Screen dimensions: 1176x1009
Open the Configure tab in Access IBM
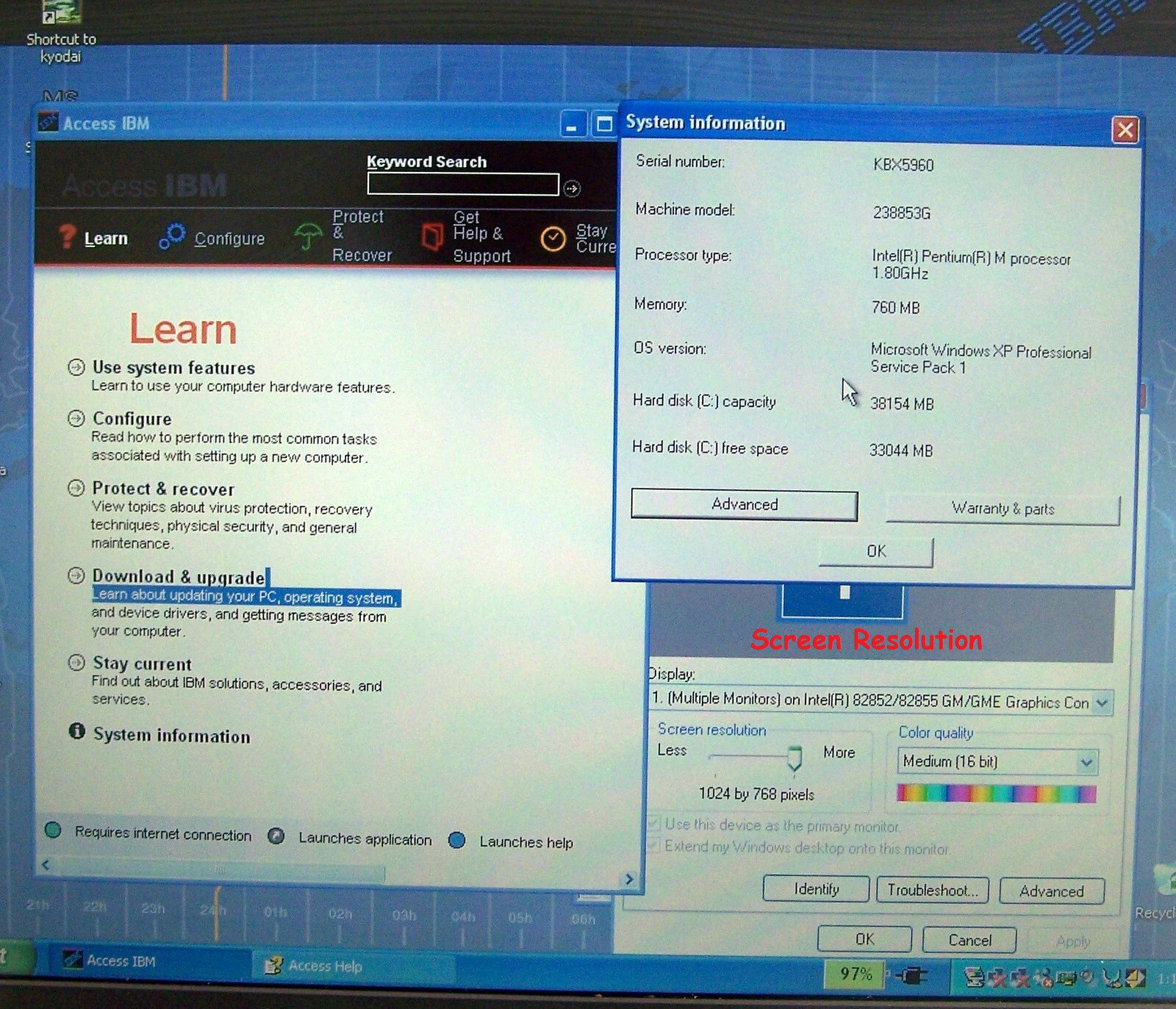pyautogui.click(x=212, y=238)
